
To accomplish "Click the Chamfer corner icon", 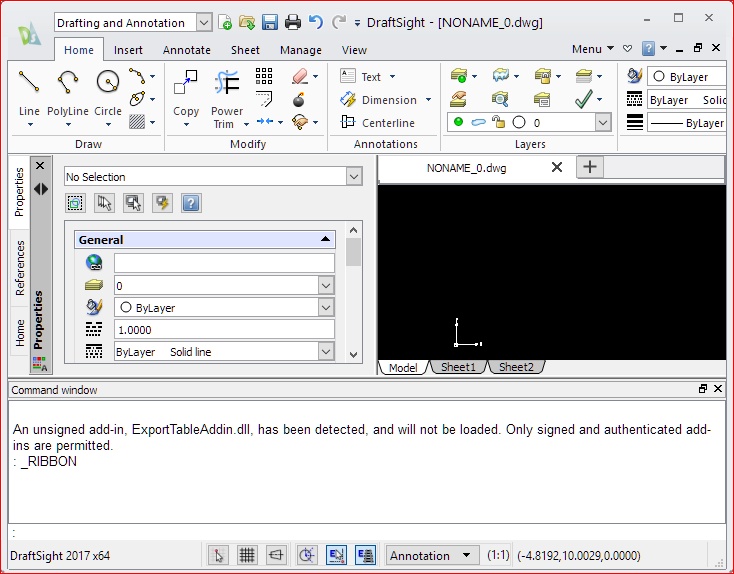I will click(x=264, y=99).
